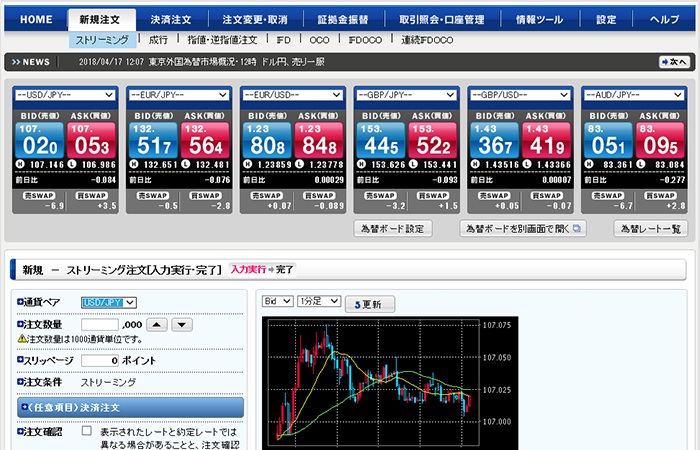Expand the EUR/USD board pair dropdown
The height and width of the screenshot is (450, 700).
[293, 95]
